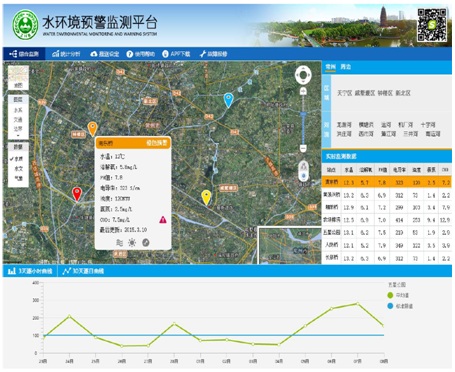Click the orange popup title bar
This screenshot has width=455, height=372.
(133, 143)
